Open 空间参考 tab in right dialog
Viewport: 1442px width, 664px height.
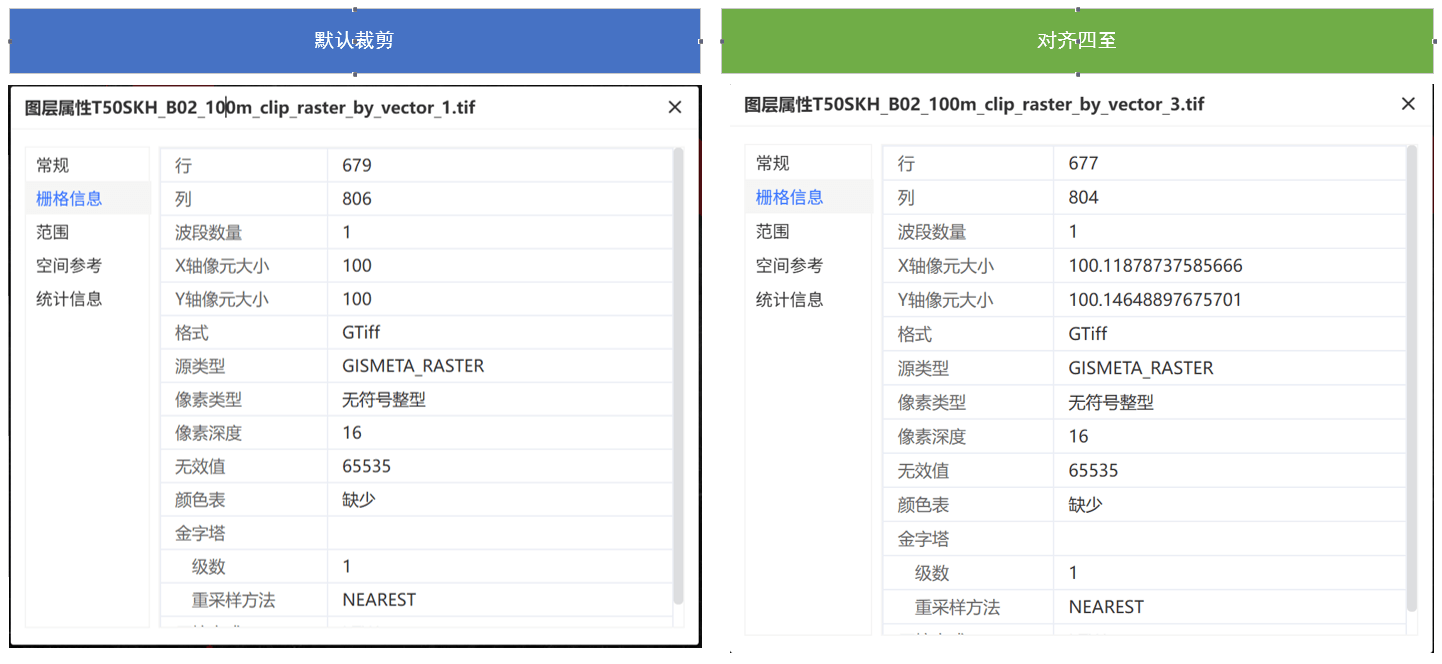(x=789, y=265)
